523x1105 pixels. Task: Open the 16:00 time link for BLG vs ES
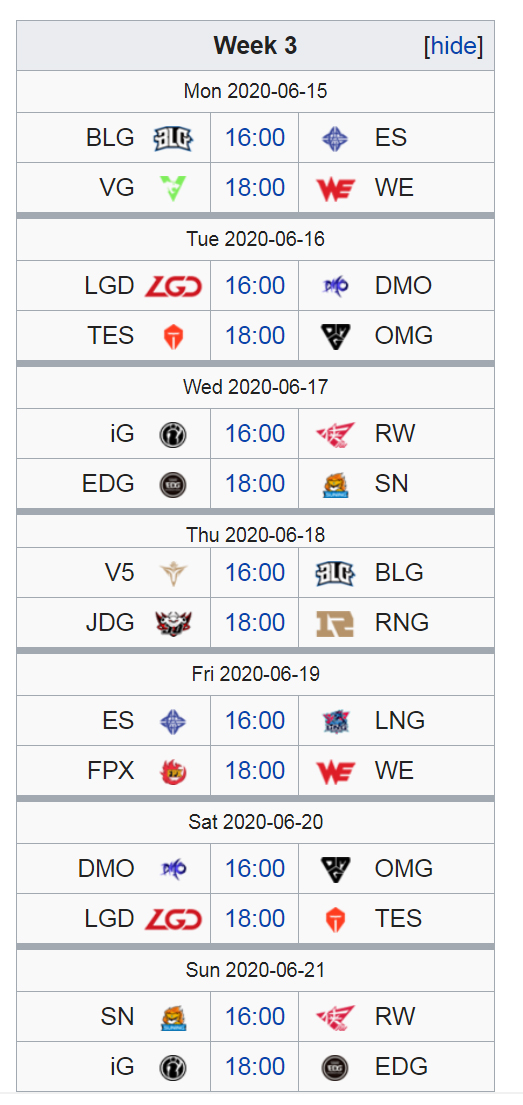[255, 137]
